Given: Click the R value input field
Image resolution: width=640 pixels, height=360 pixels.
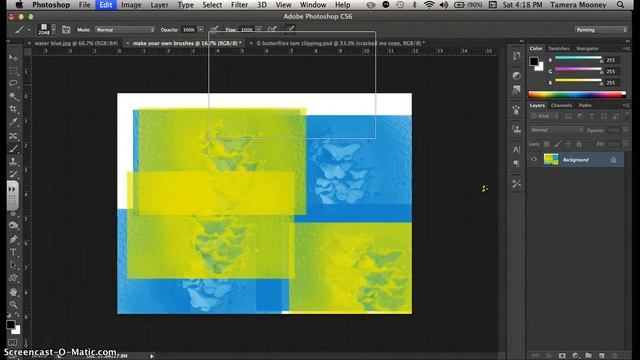Looking at the screenshot, I should coord(612,60).
